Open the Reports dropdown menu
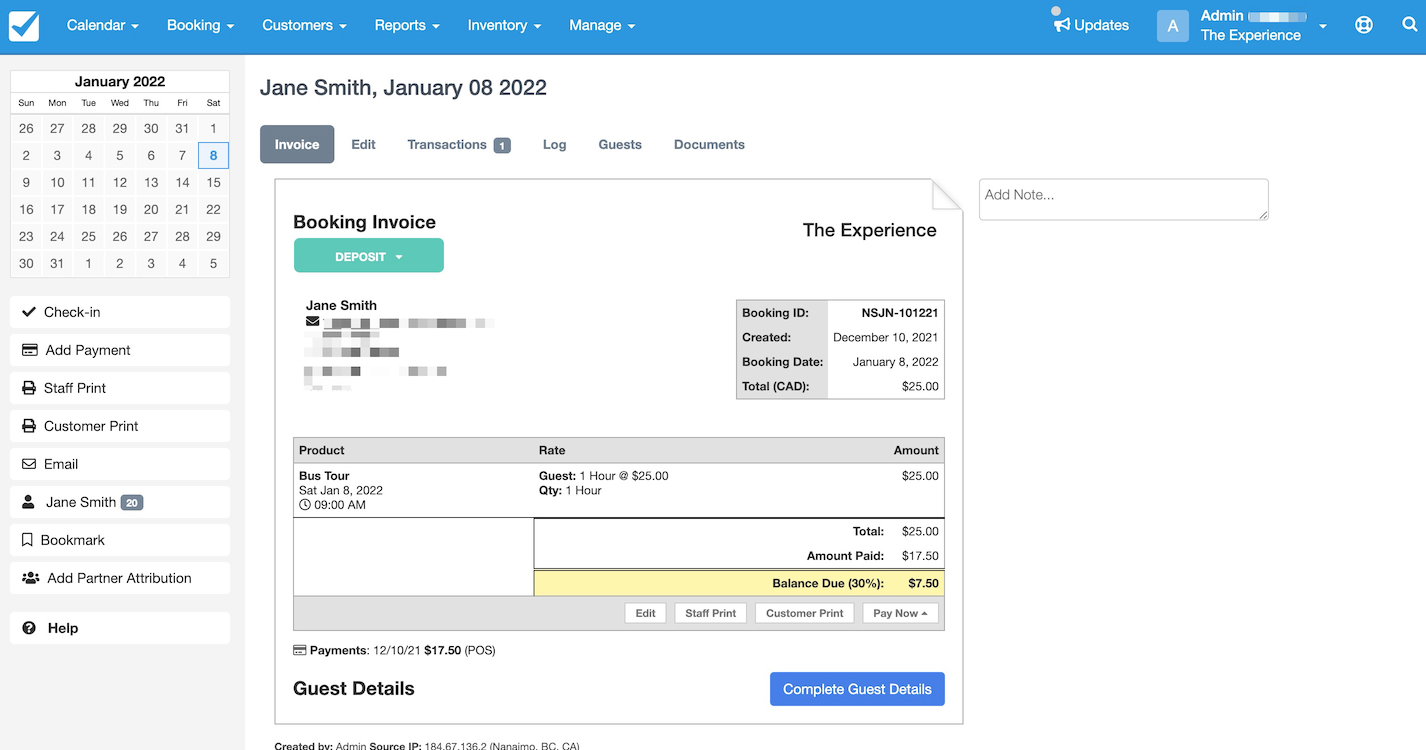The width and height of the screenshot is (1426, 750). (x=407, y=26)
